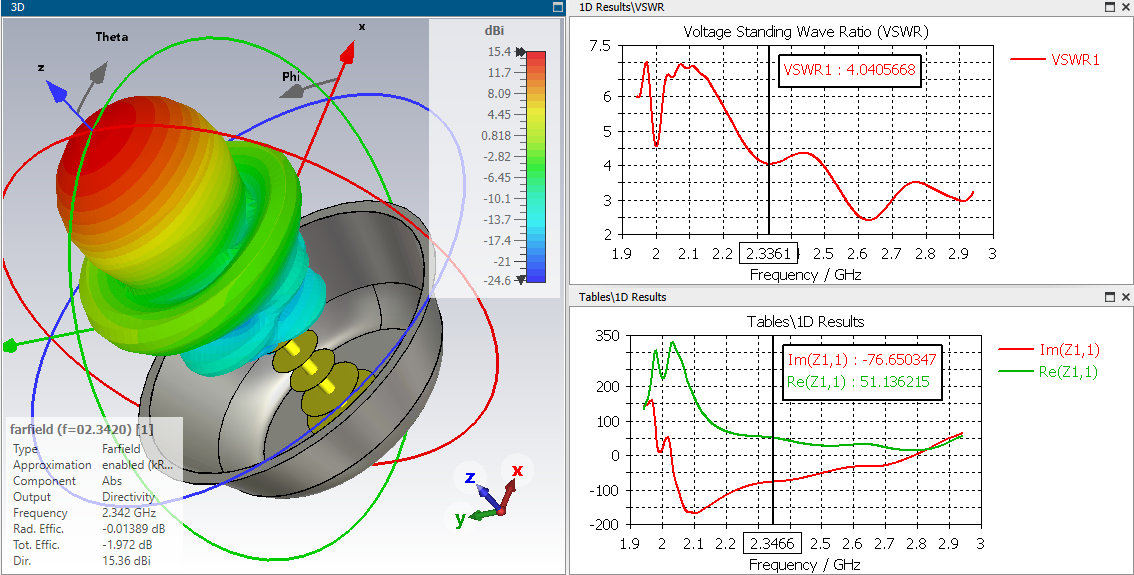The image size is (1134, 575).
Task: Maximize the 3D farfield view window
Action: click(x=558, y=7)
